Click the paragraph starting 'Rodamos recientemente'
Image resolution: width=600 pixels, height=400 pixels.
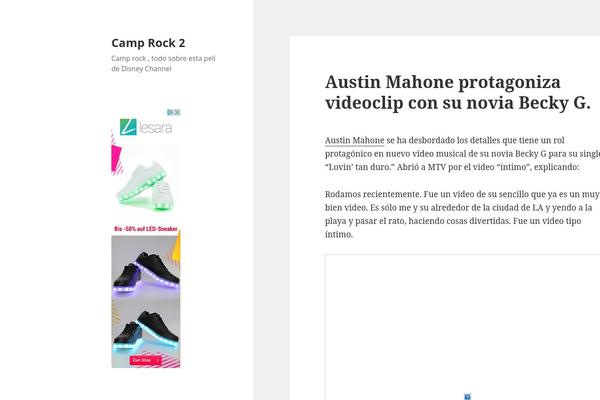click(462, 214)
